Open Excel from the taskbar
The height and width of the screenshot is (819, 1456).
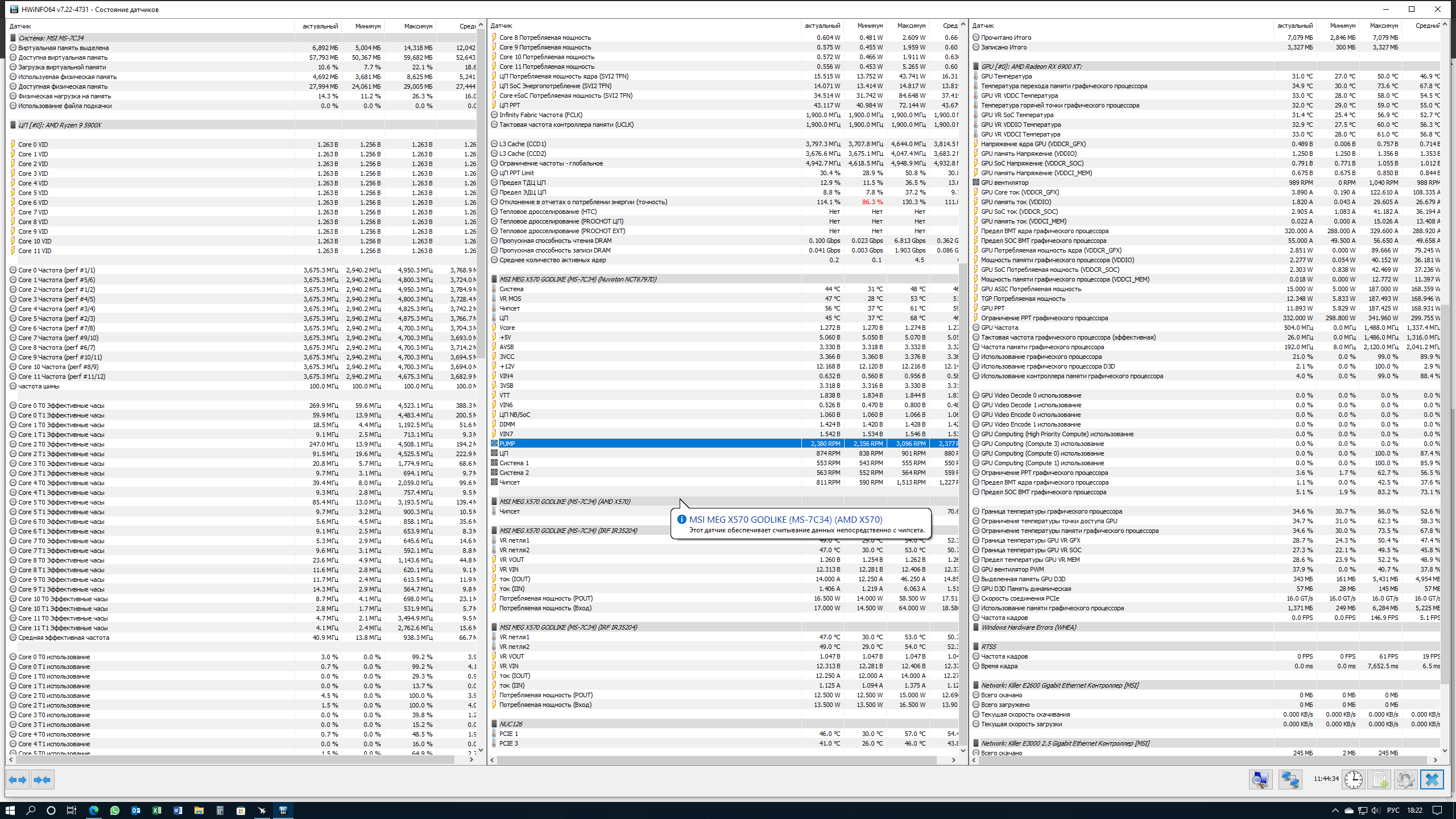(157, 810)
